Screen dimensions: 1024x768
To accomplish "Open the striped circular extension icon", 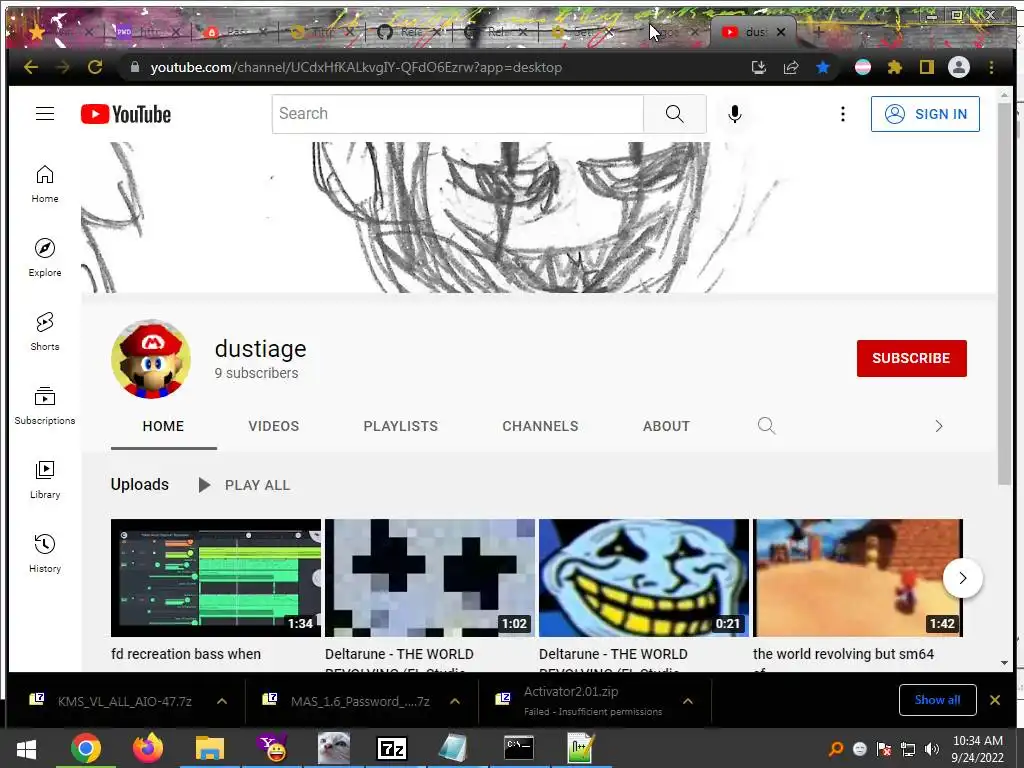I will click(863, 67).
